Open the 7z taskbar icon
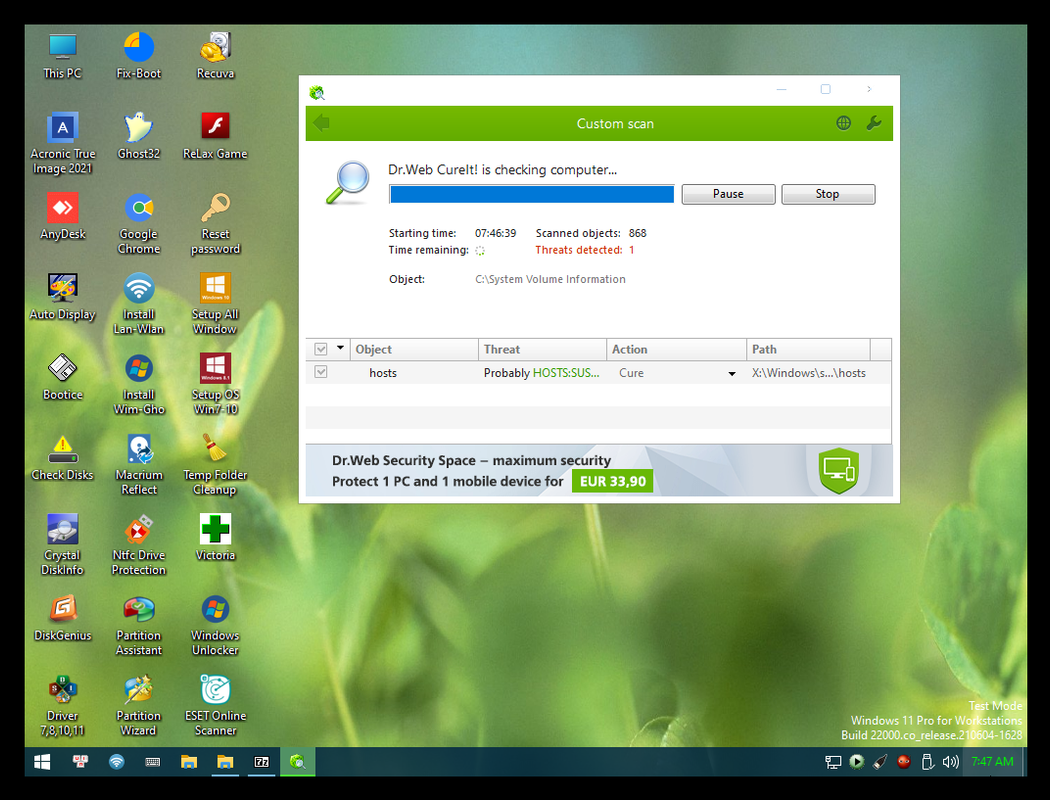The height and width of the screenshot is (800, 1050). tap(261, 762)
